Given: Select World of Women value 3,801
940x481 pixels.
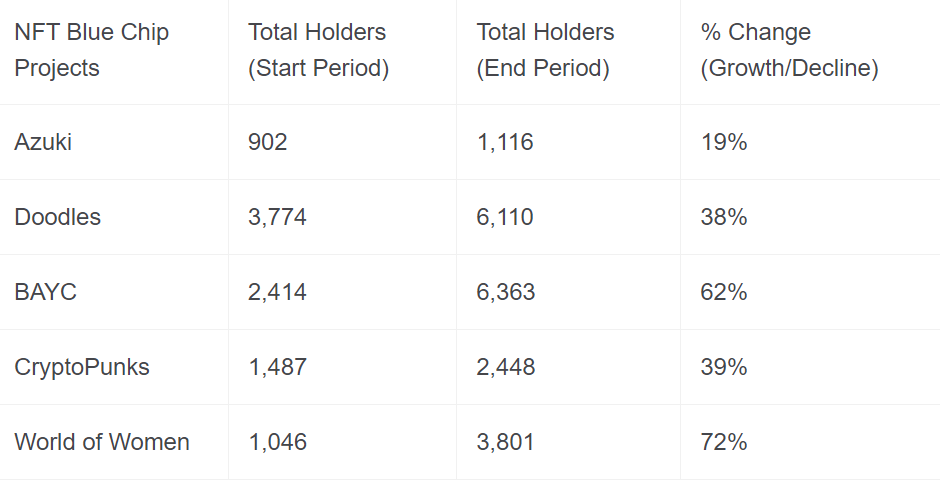Looking at the screenshot, I should click(x=505, y=442).
